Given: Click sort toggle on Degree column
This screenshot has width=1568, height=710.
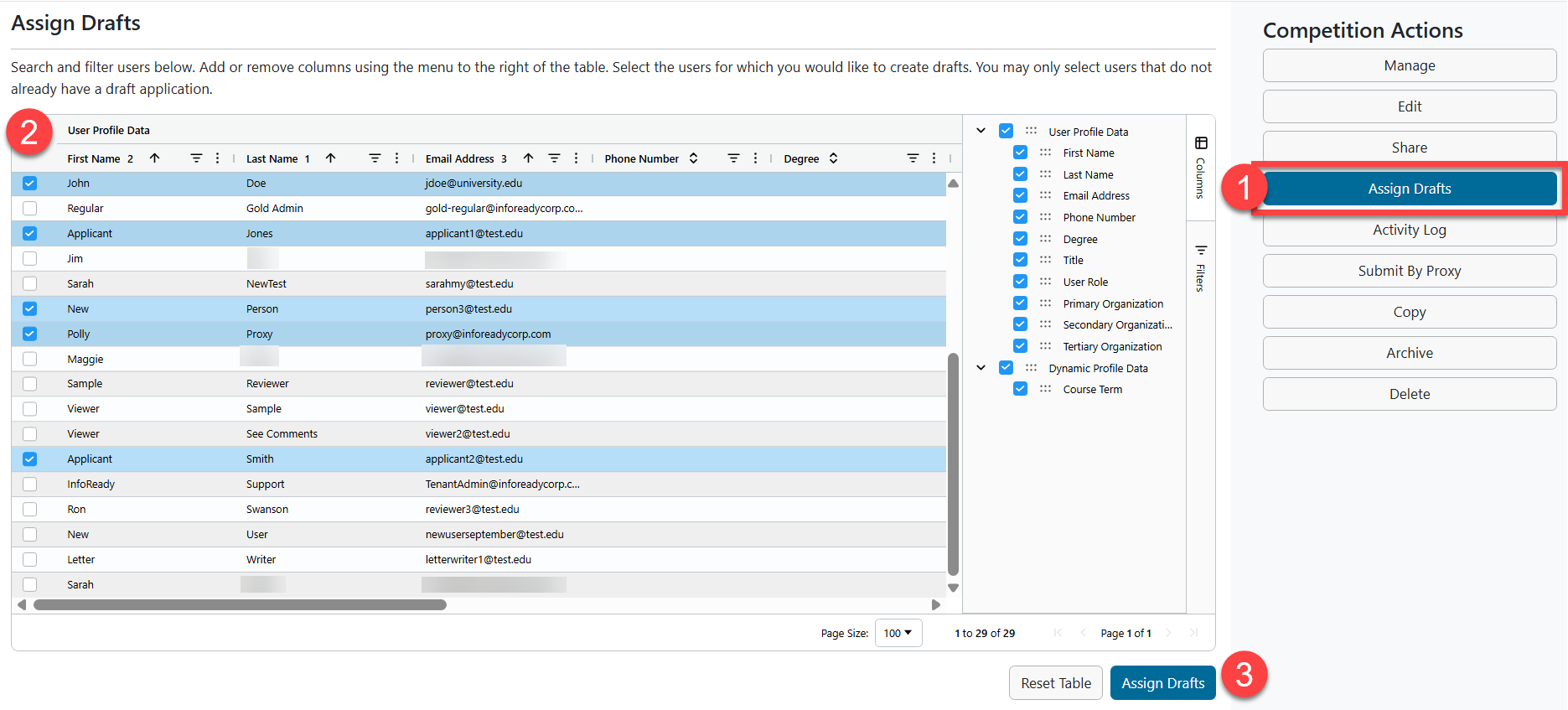Looking at the screenshot, I should [x=834, y=158].
